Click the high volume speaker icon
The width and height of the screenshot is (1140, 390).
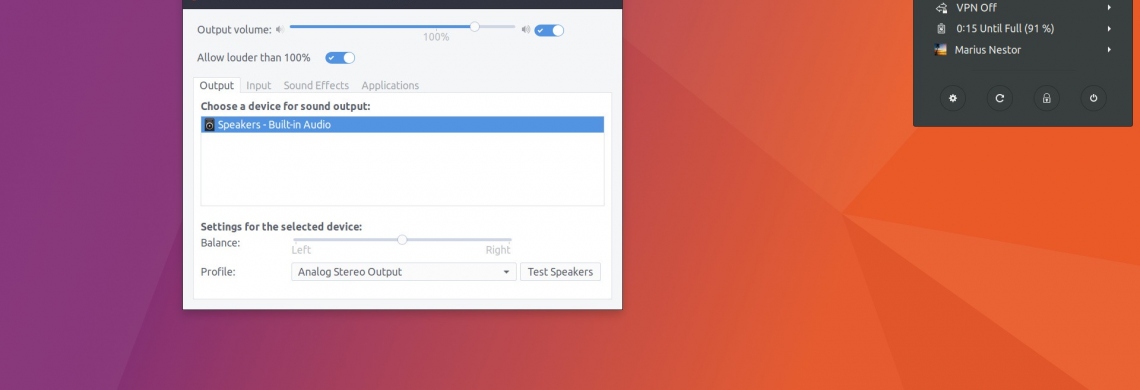[x=526, y=30]
